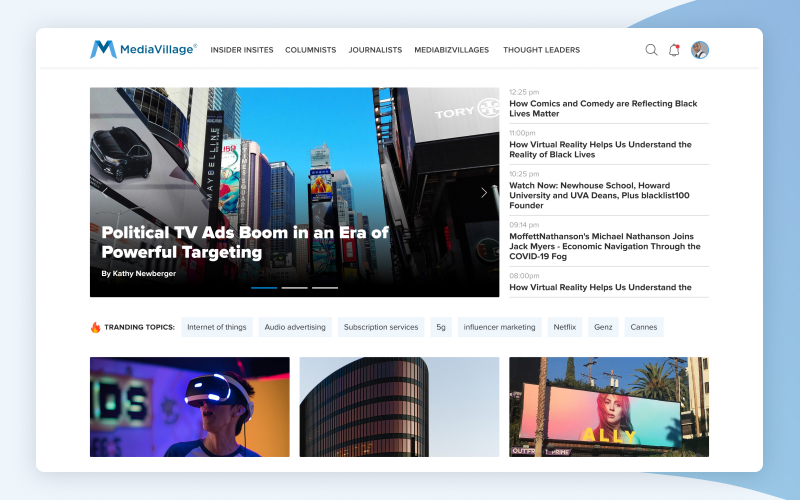
Task: Open the Insider Insites menu
Action: pos(242,50)
